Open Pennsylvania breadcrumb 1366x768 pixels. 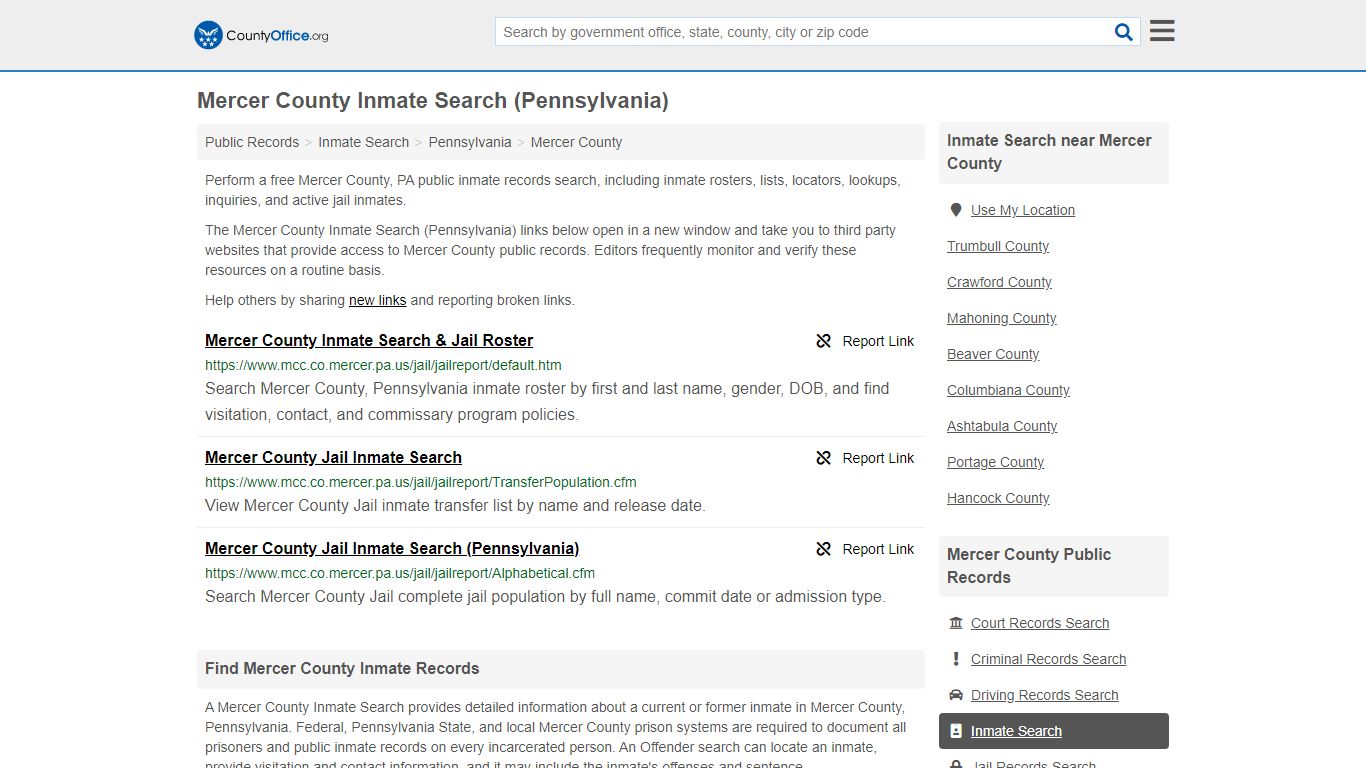(470, 142)
